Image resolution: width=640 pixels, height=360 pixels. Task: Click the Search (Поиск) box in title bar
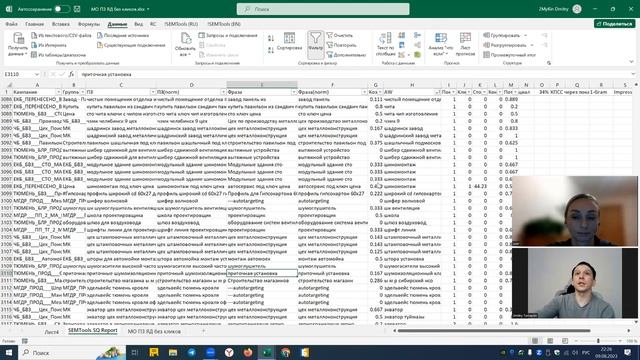pos(323,9)
